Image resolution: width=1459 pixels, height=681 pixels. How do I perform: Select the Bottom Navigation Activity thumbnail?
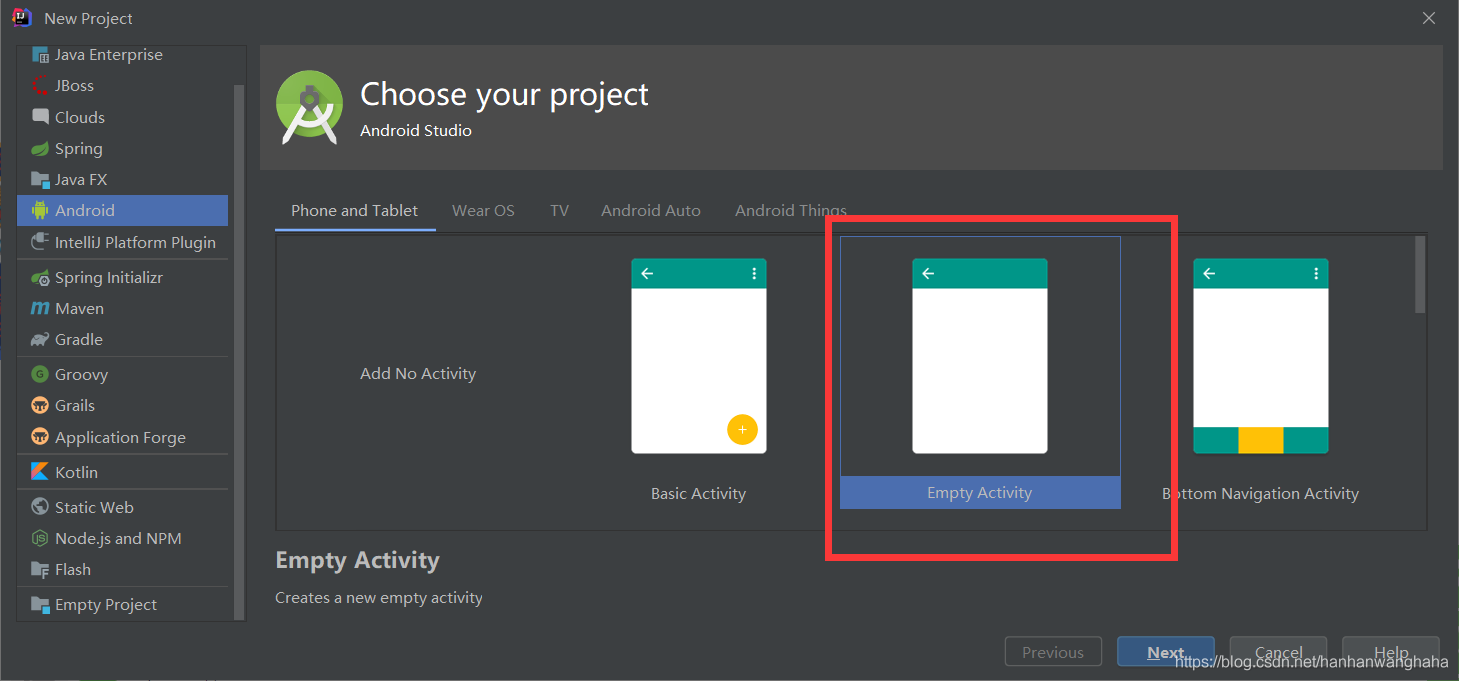tap(1261, 356)
